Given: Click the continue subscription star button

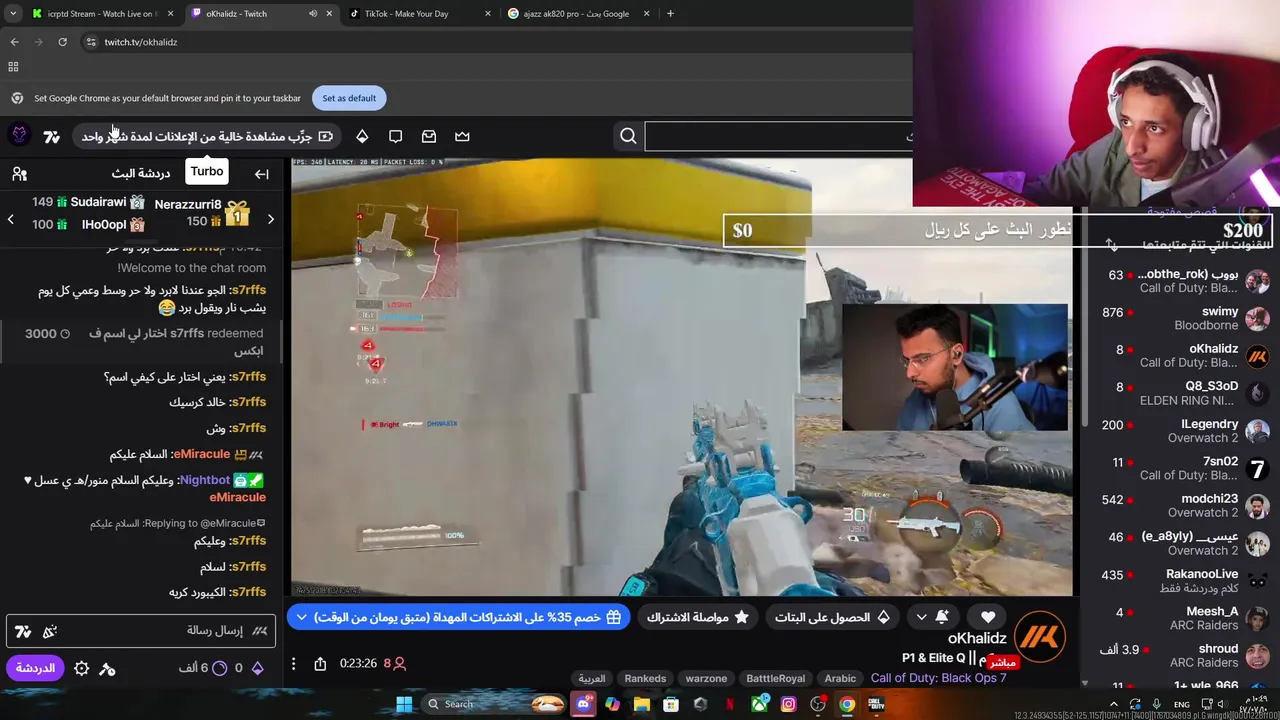Looking at the screenshot, I should pos(699,617).
